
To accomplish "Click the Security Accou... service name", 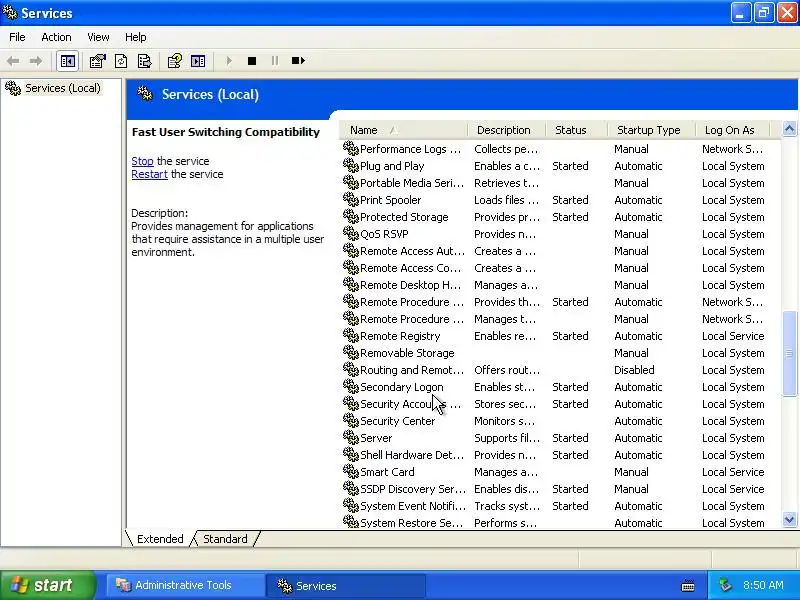I will (410, 404).
